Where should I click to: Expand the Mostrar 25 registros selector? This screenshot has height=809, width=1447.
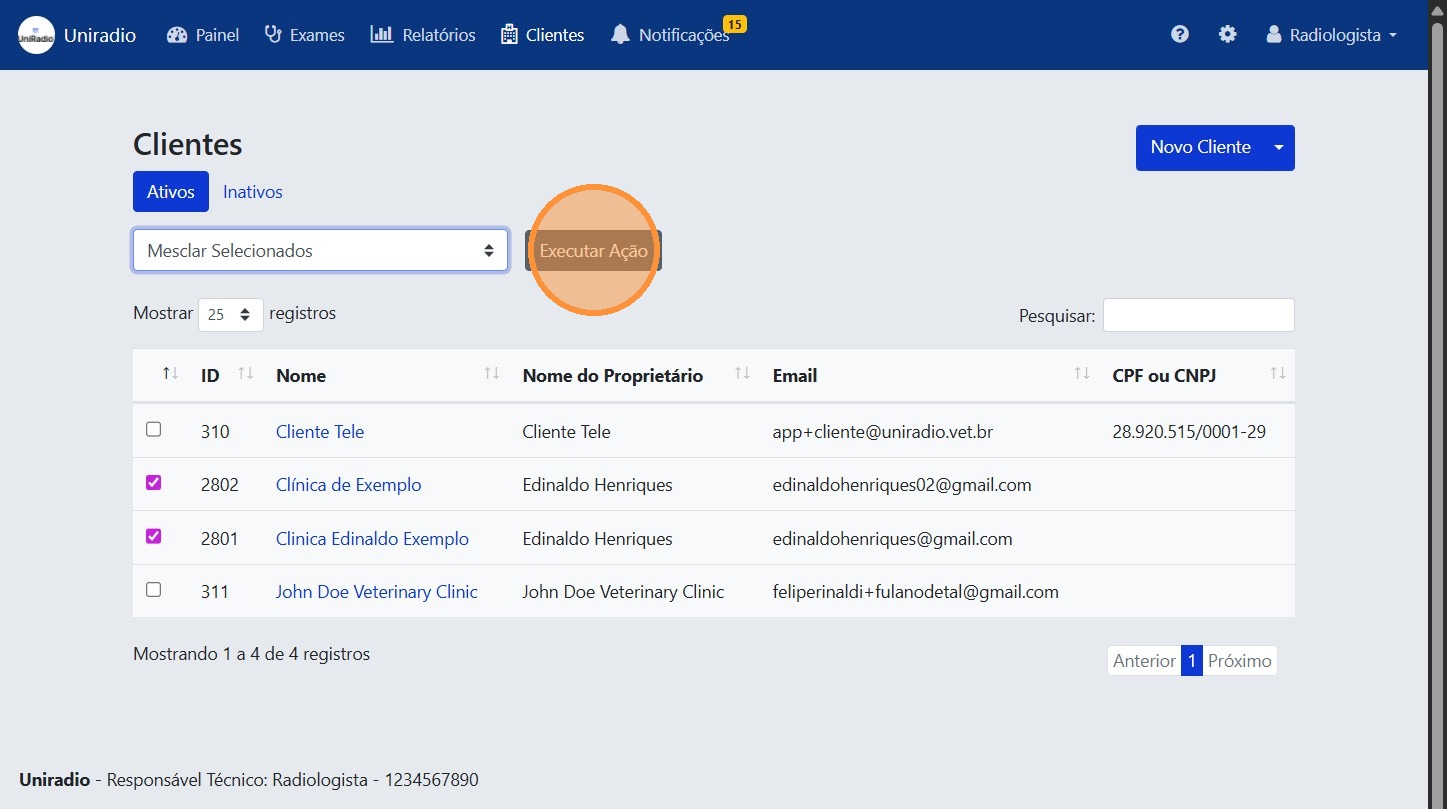pos(231,314)
